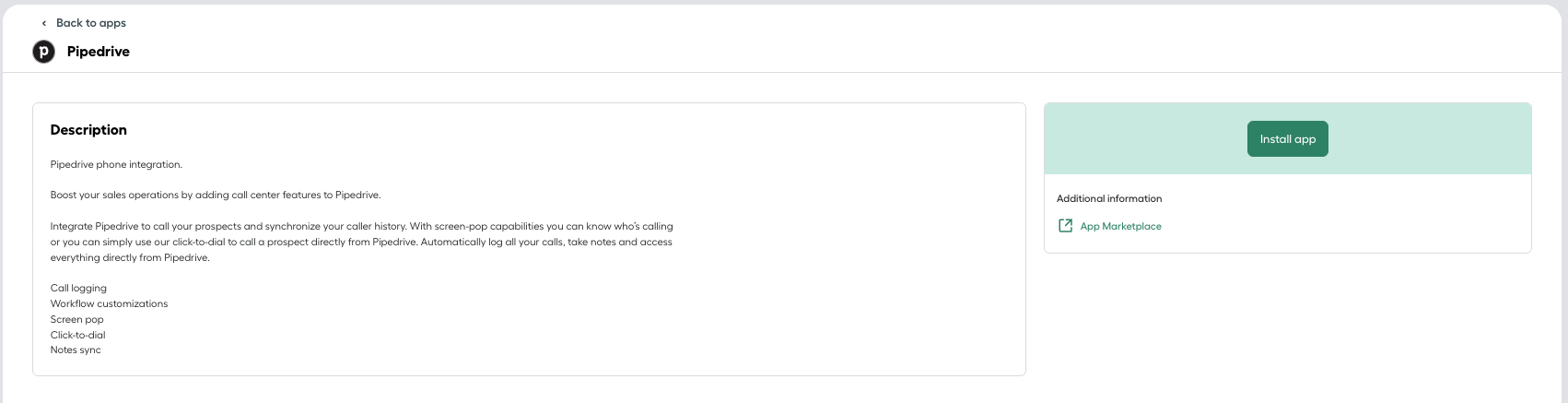Install the Pipedrive app
Screen dimensions: 1568x403
coord(1287,139)
